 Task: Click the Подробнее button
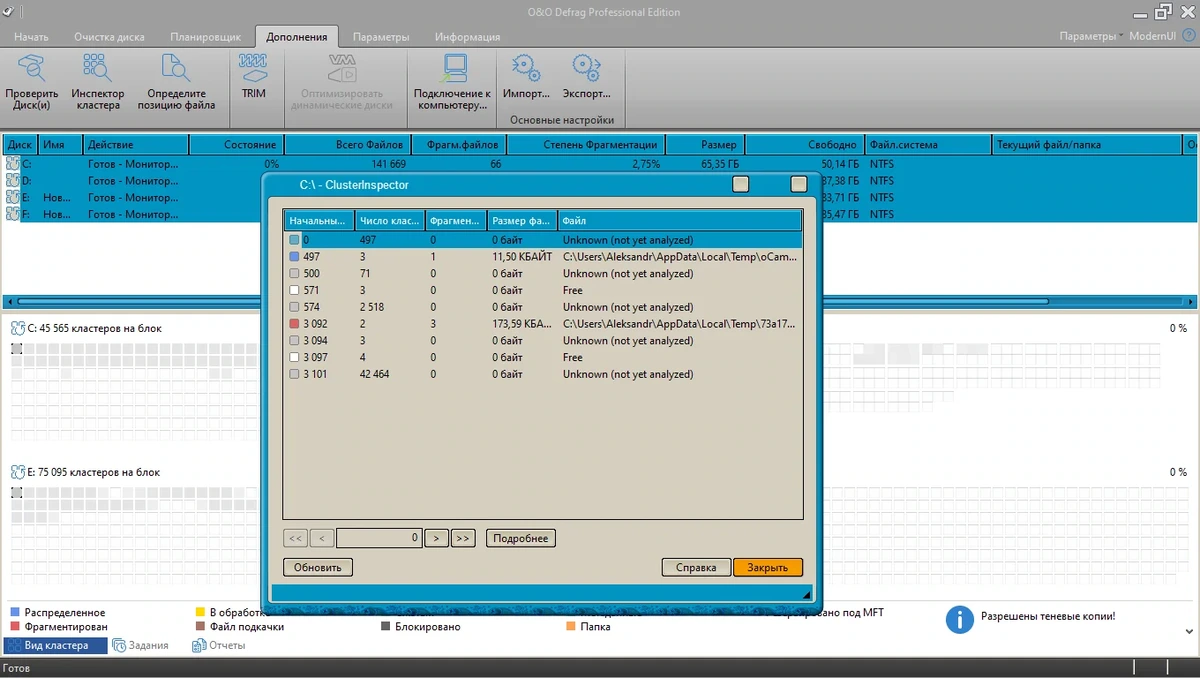tap(521, 538)
